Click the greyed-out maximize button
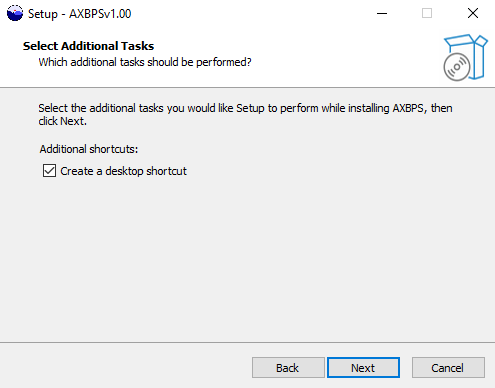Screen dimensions: 495x388 coord(427,13)
